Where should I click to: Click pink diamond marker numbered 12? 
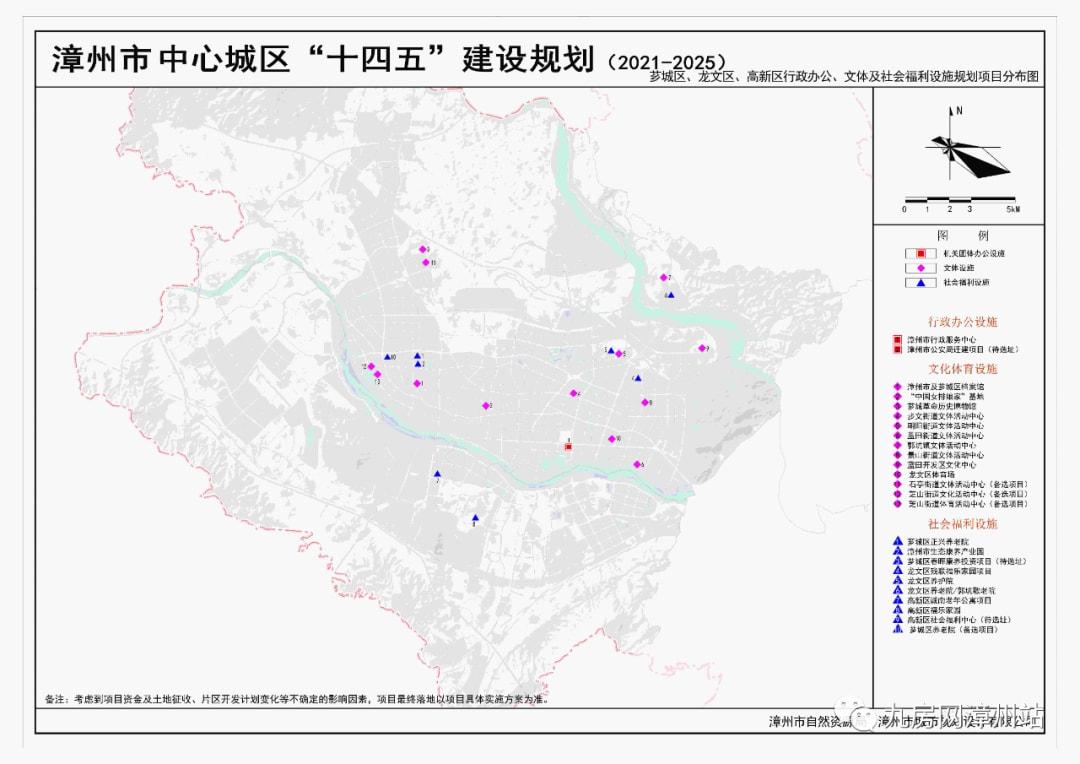coord(371,366)
